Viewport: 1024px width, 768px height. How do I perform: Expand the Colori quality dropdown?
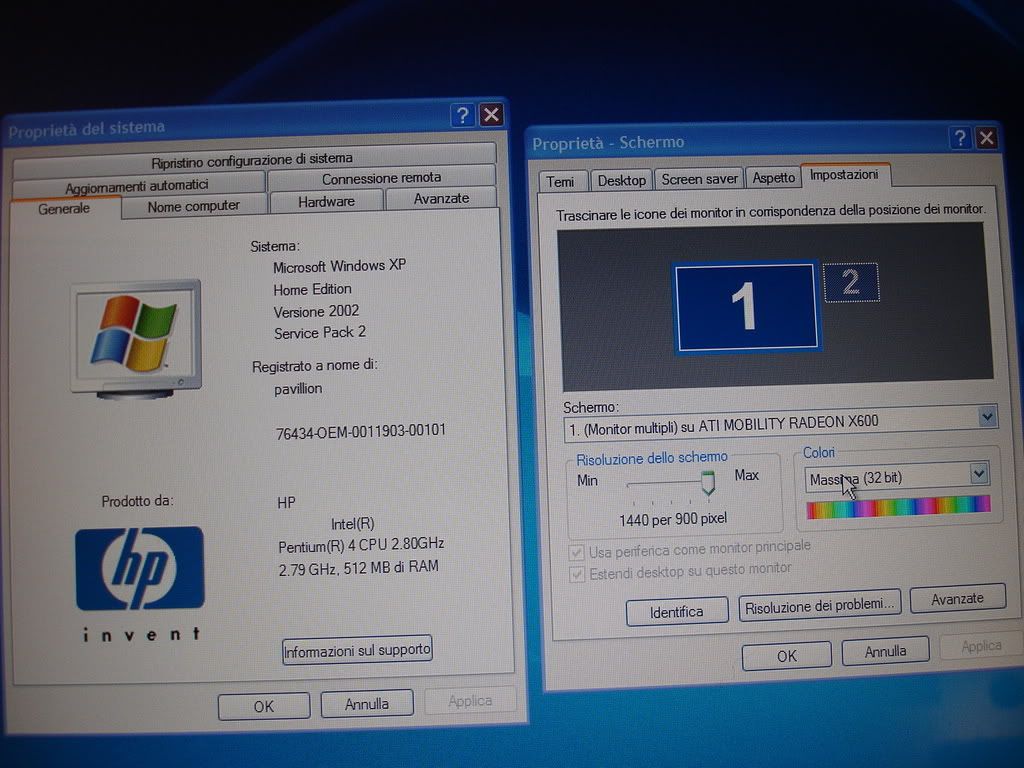coord(979,475)
